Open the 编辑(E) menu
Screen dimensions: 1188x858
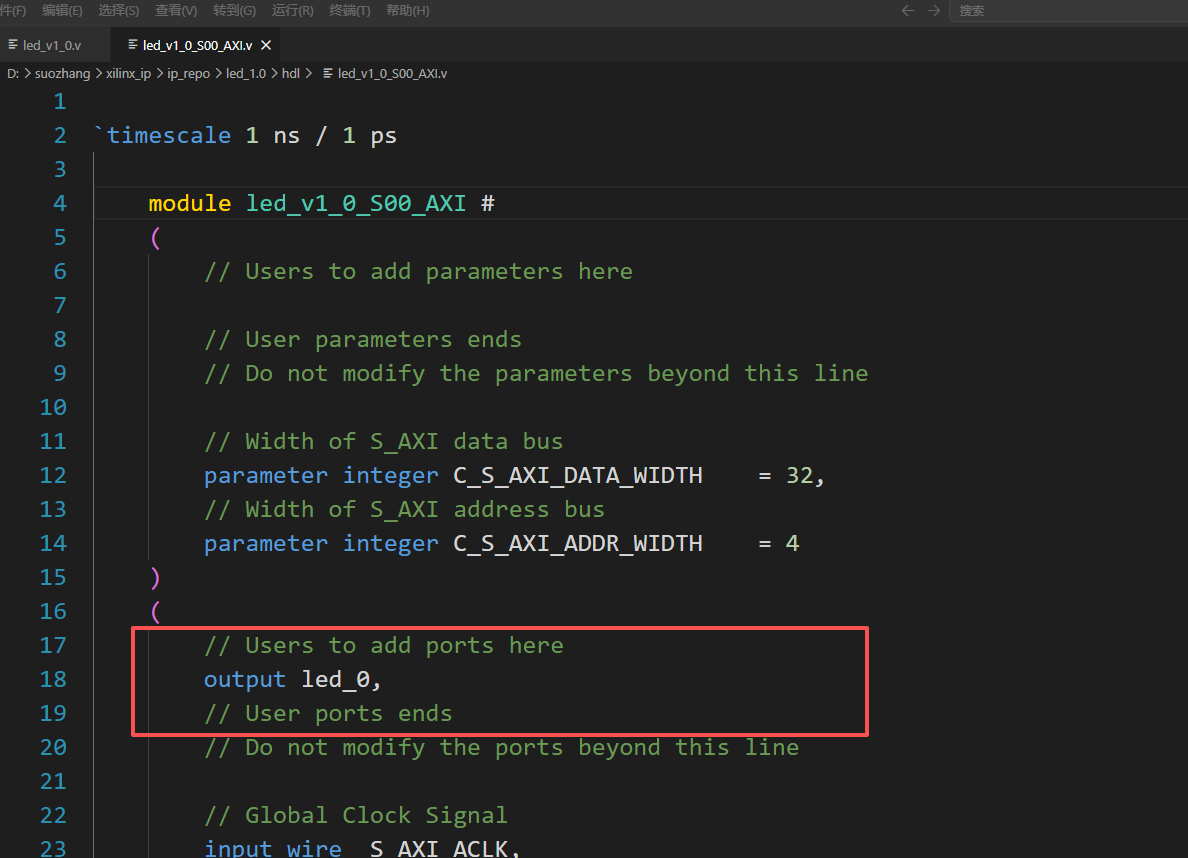pos(62,11)
